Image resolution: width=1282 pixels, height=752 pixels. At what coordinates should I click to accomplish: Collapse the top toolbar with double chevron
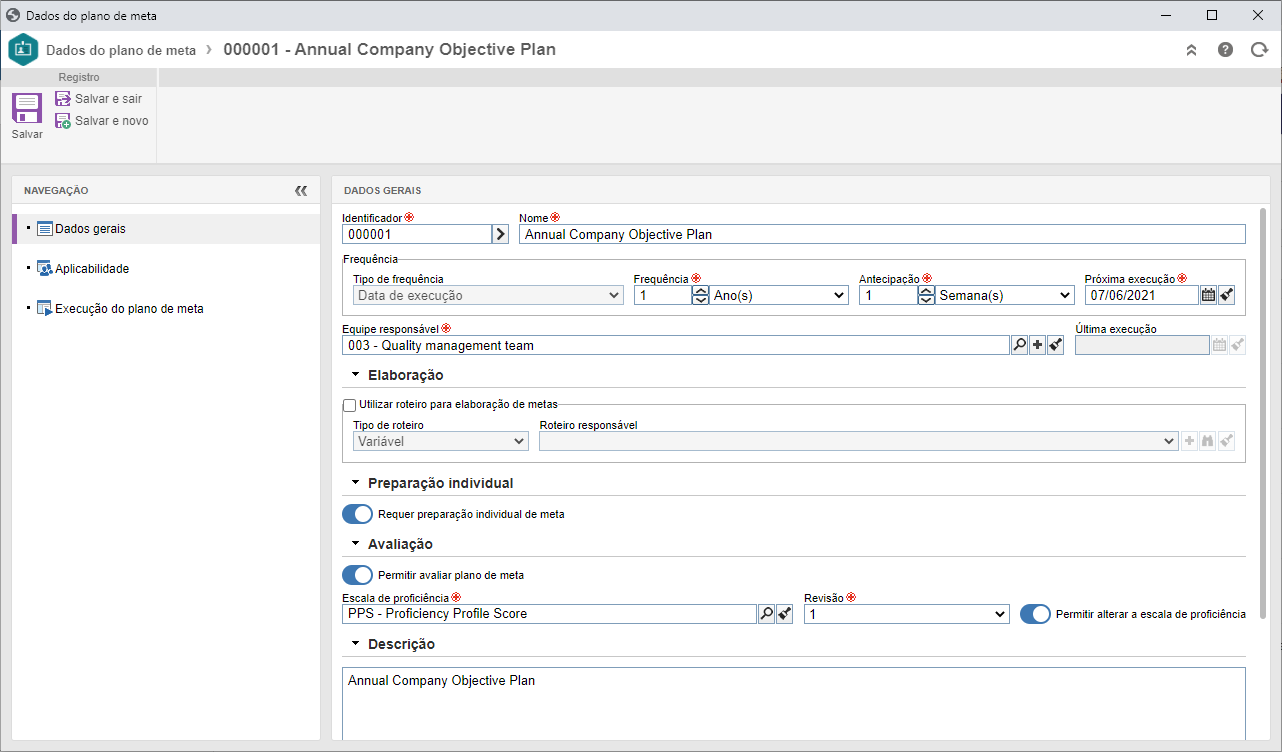click(1191, 50)
